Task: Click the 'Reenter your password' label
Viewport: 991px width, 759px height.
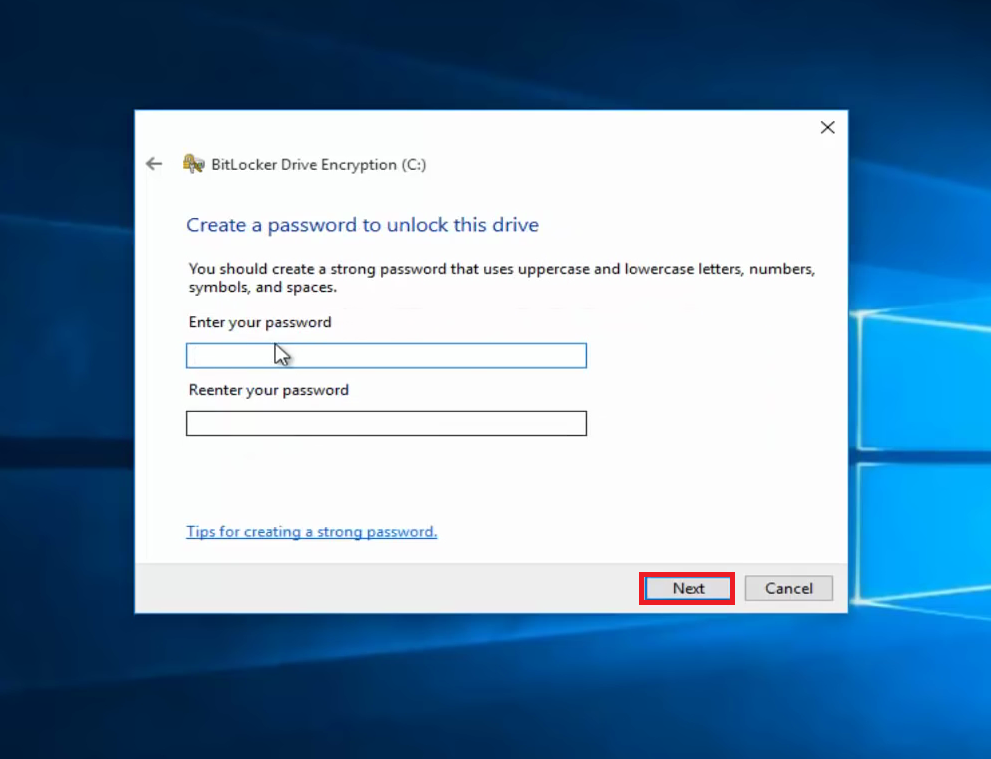Action: click(x=269, y=390)
